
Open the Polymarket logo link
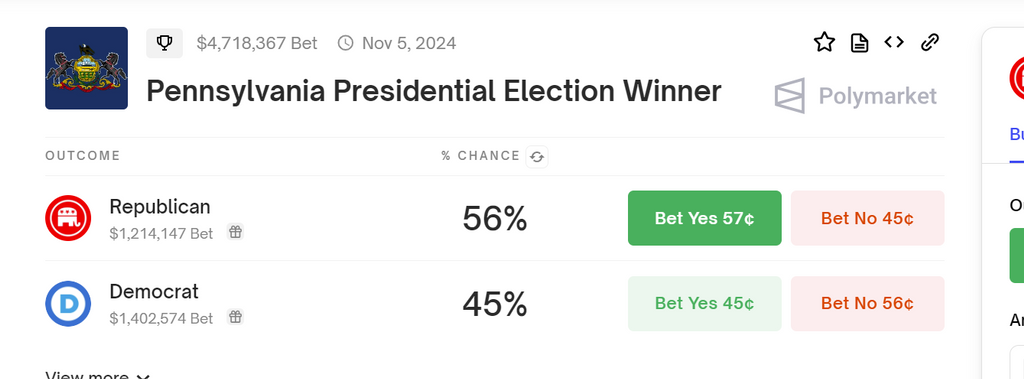click(x=856, y=96)
